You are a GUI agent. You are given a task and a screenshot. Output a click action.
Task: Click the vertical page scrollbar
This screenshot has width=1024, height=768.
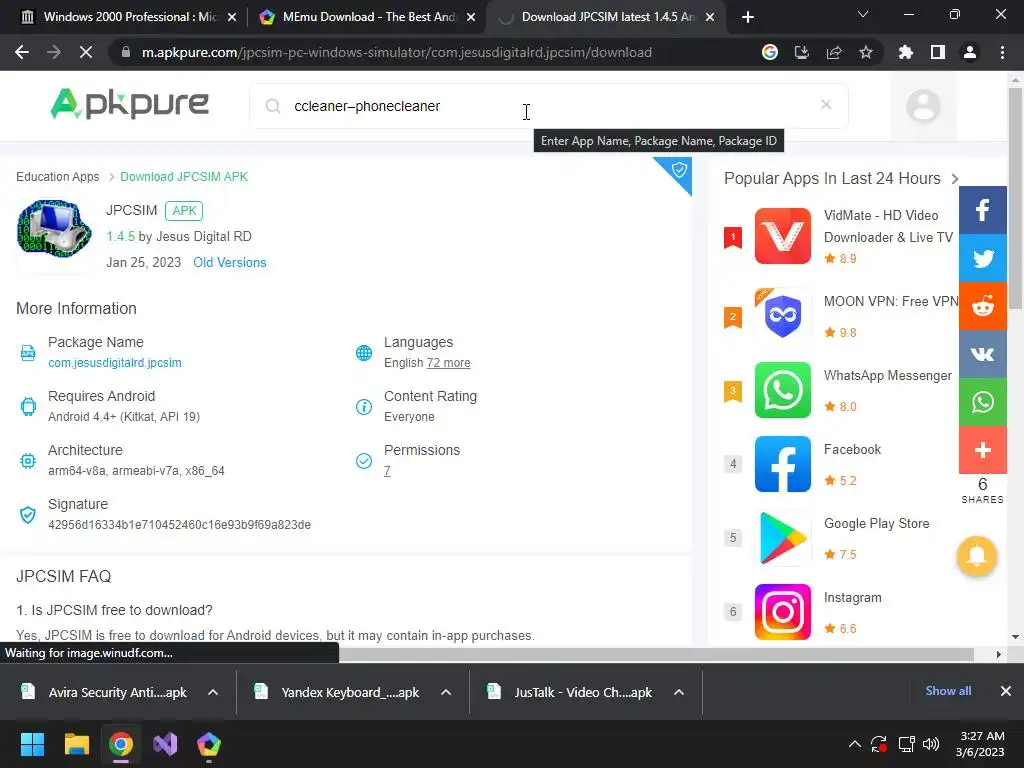tap(1015, 198)
